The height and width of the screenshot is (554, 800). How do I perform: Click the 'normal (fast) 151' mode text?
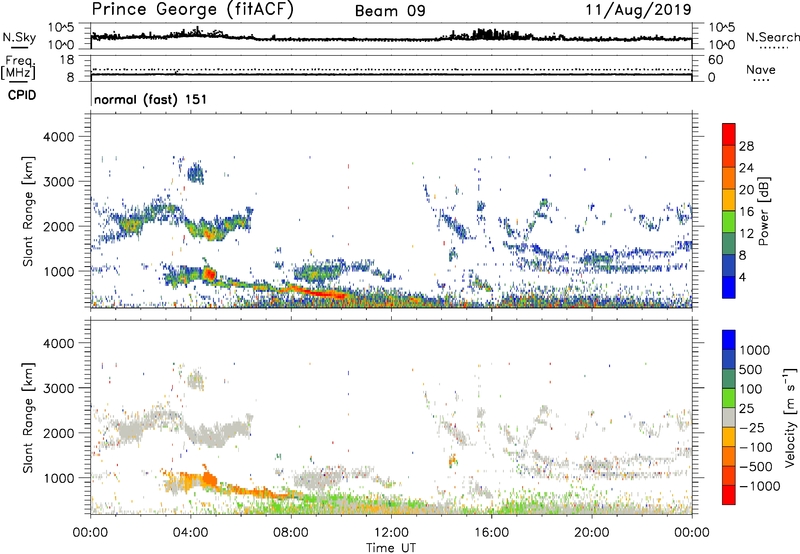click(x=151, y=99)
